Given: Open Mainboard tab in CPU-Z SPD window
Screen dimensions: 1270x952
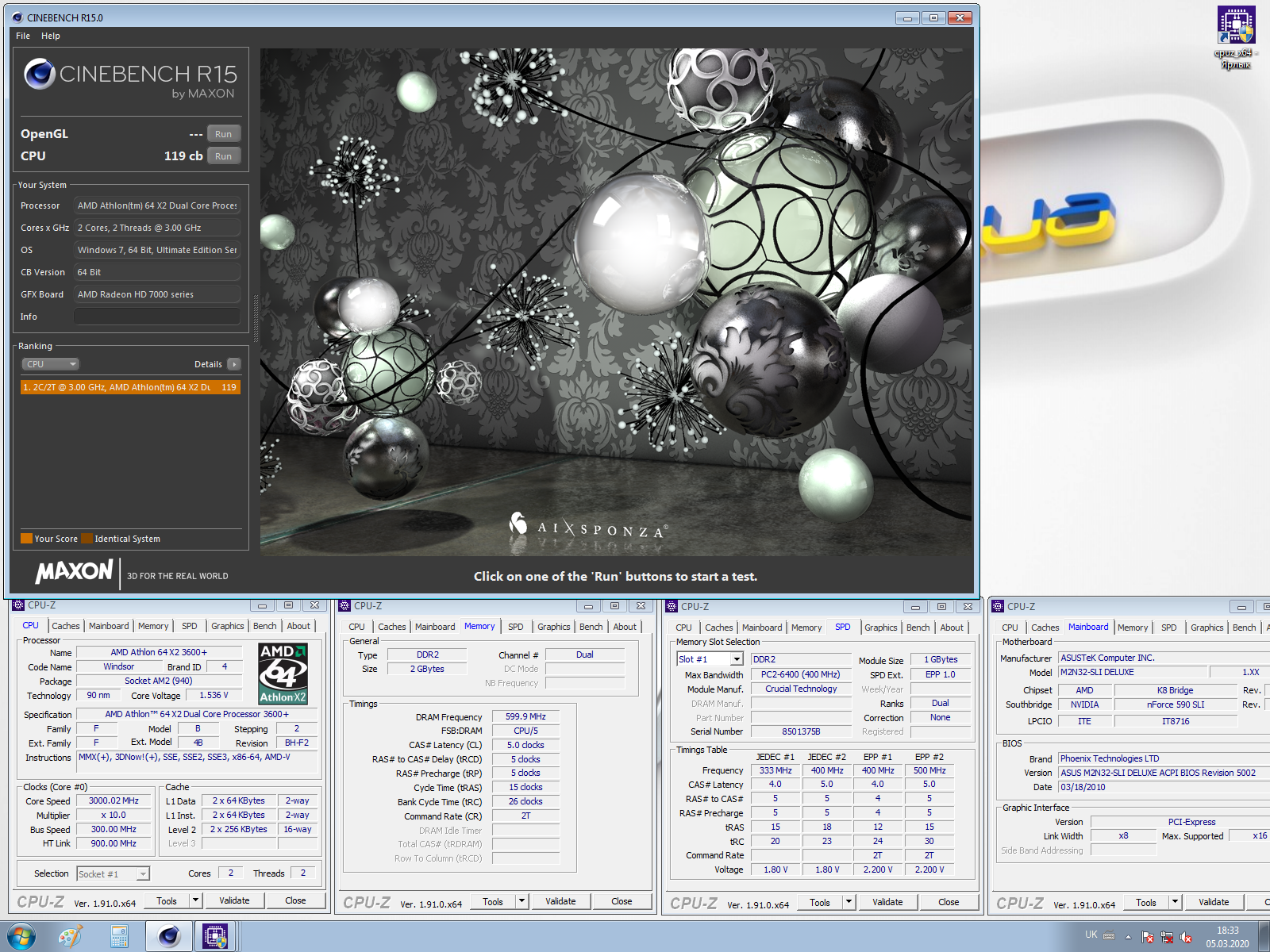Looking at the screenshot, I should (762, 628).
